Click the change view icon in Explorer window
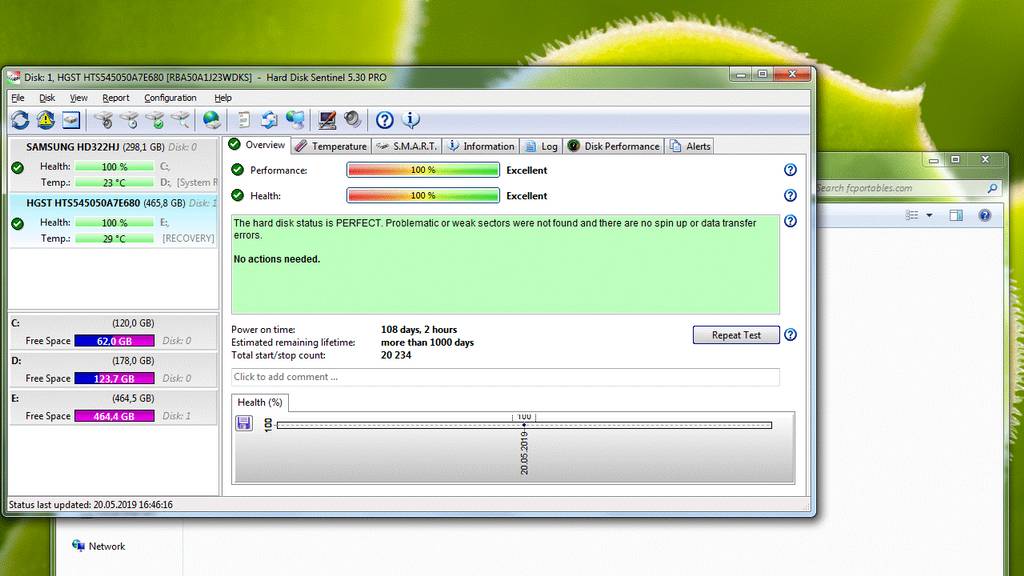This screenshot has height=576, width=1024. pyautogui.click(x=912, y=216)
